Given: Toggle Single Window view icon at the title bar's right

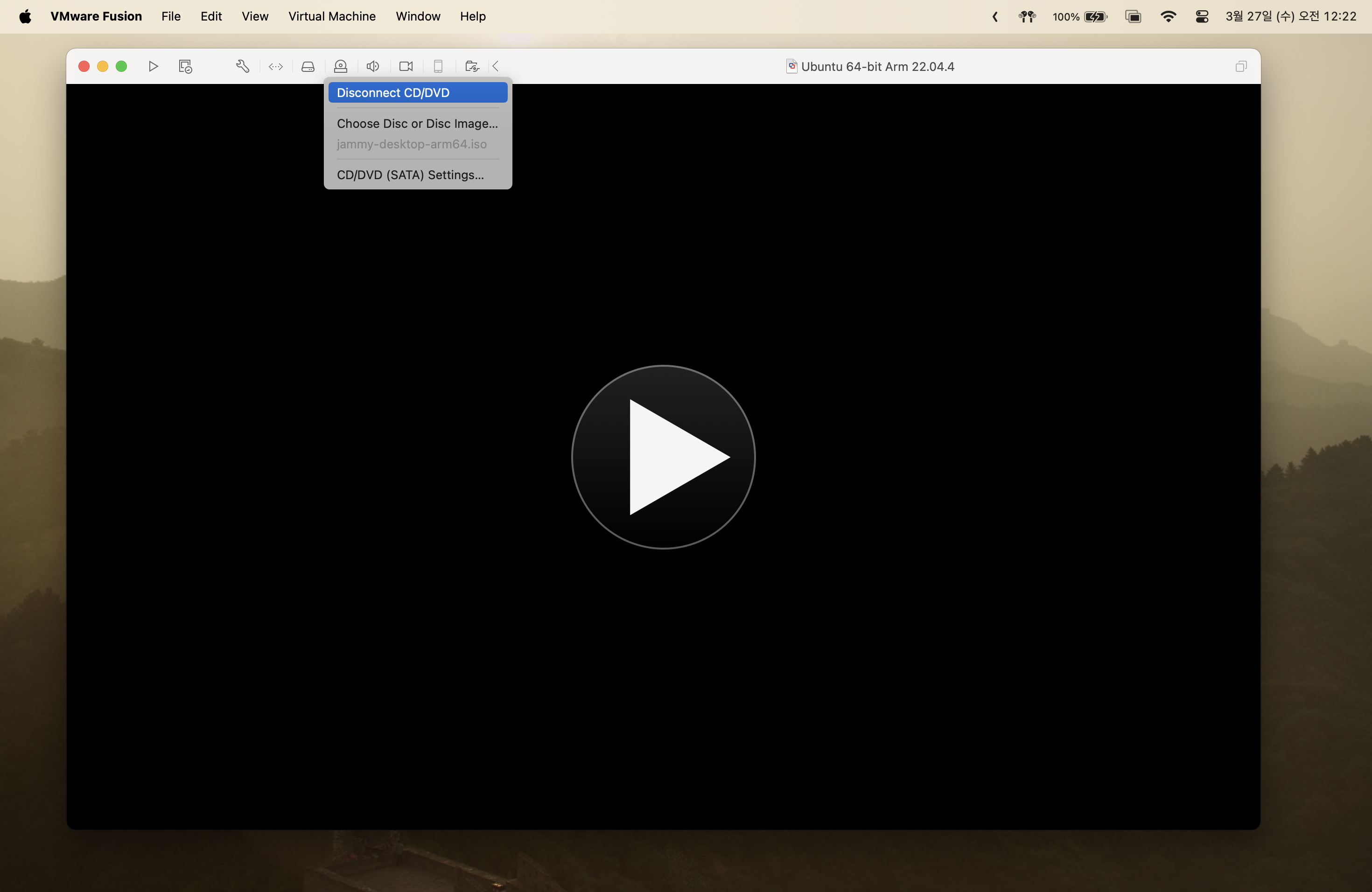Looking at the screenshot, I should pyautogui.click(x=1240, y=66).
